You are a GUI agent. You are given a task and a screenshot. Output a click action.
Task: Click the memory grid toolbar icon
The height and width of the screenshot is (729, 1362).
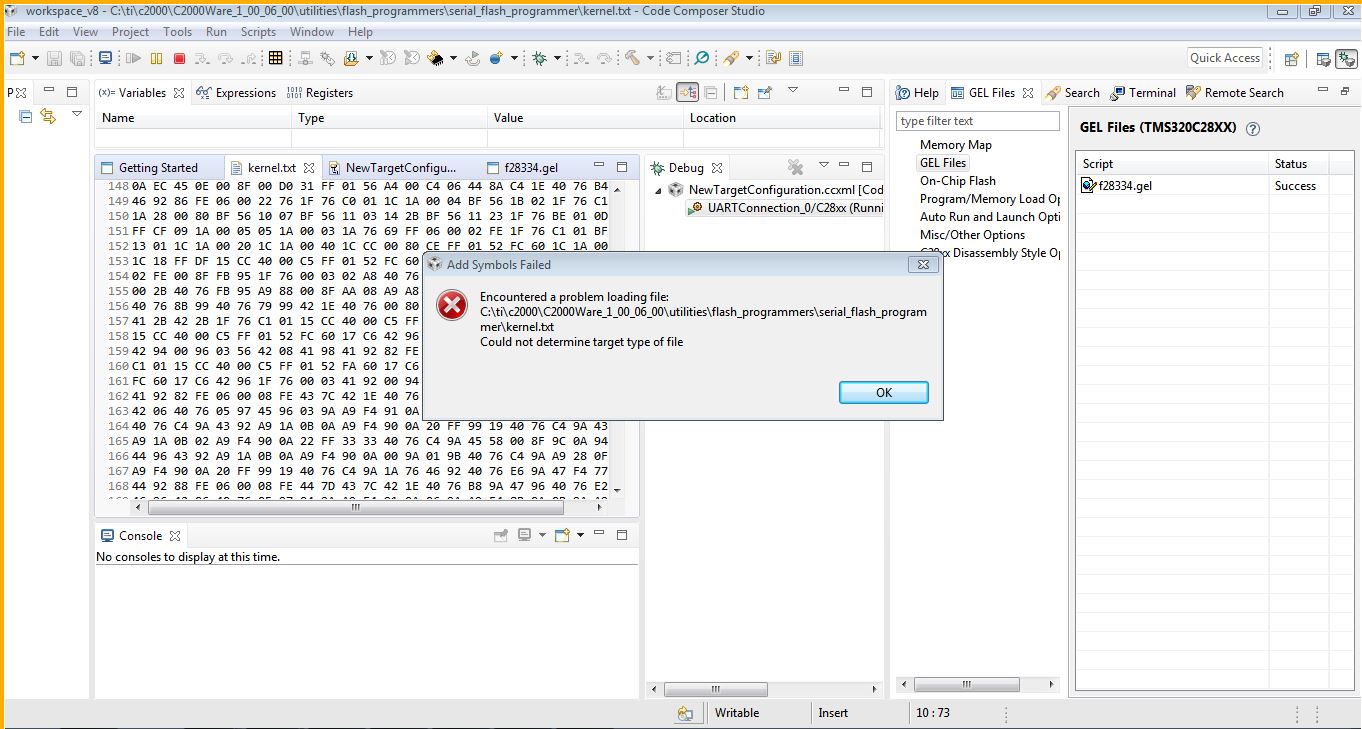pyautogui.click(x=276, y=58)
